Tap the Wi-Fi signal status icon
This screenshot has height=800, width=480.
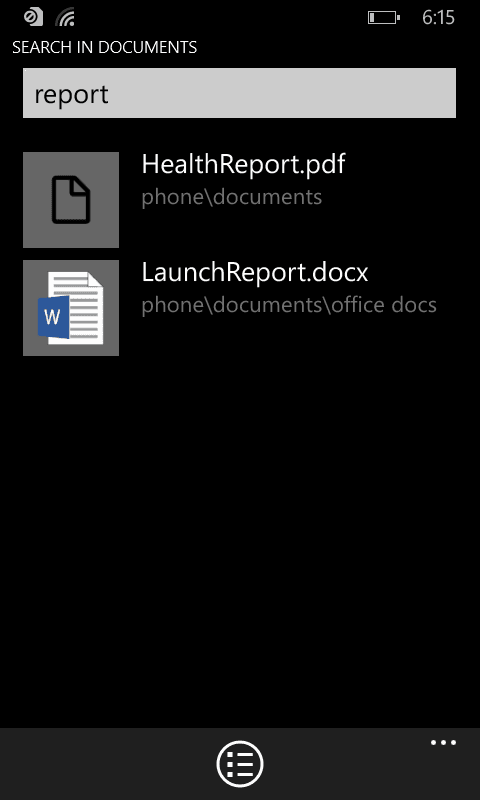click(x=65, y=17)
